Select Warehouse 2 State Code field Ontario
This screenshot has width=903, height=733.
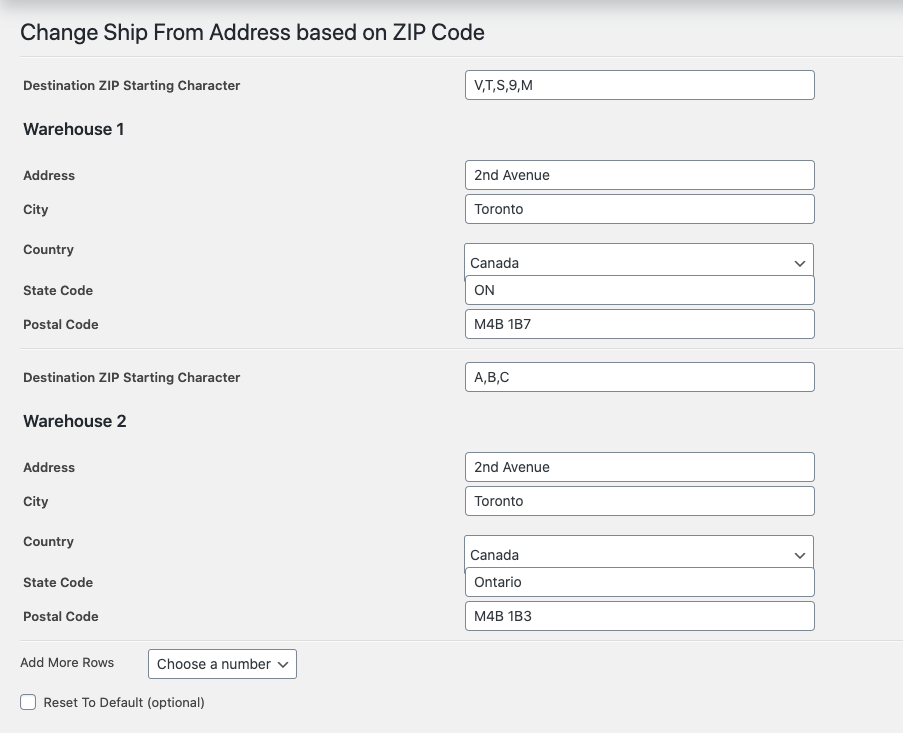coord(640,582)
